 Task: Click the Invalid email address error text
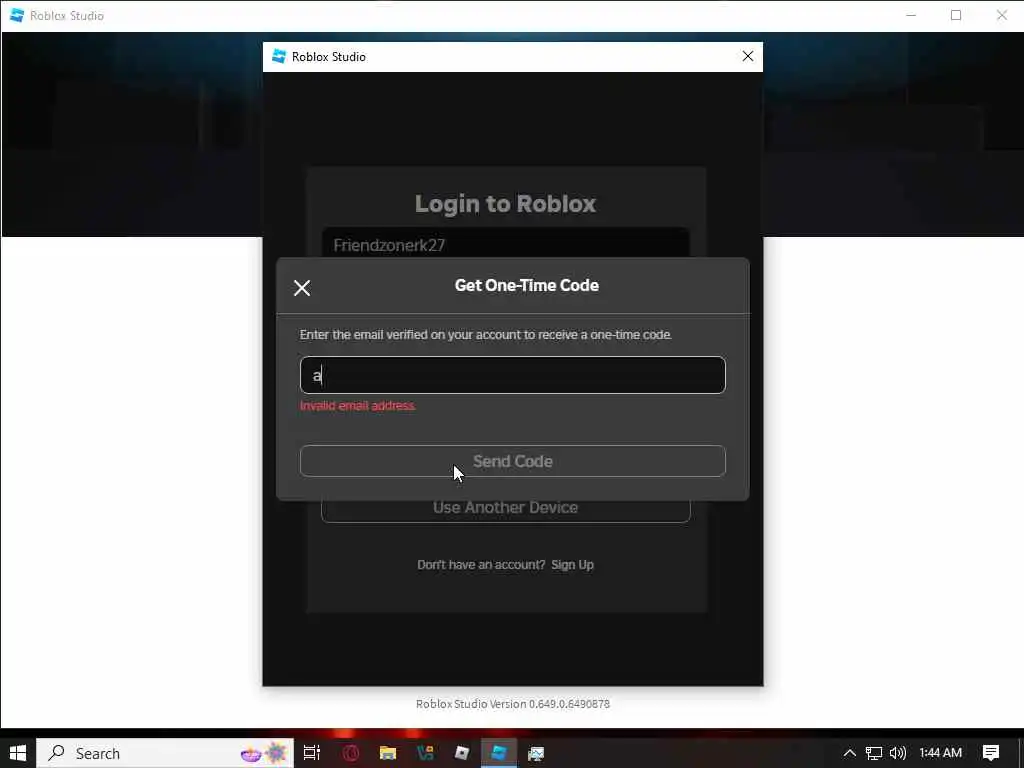(357, 406)
